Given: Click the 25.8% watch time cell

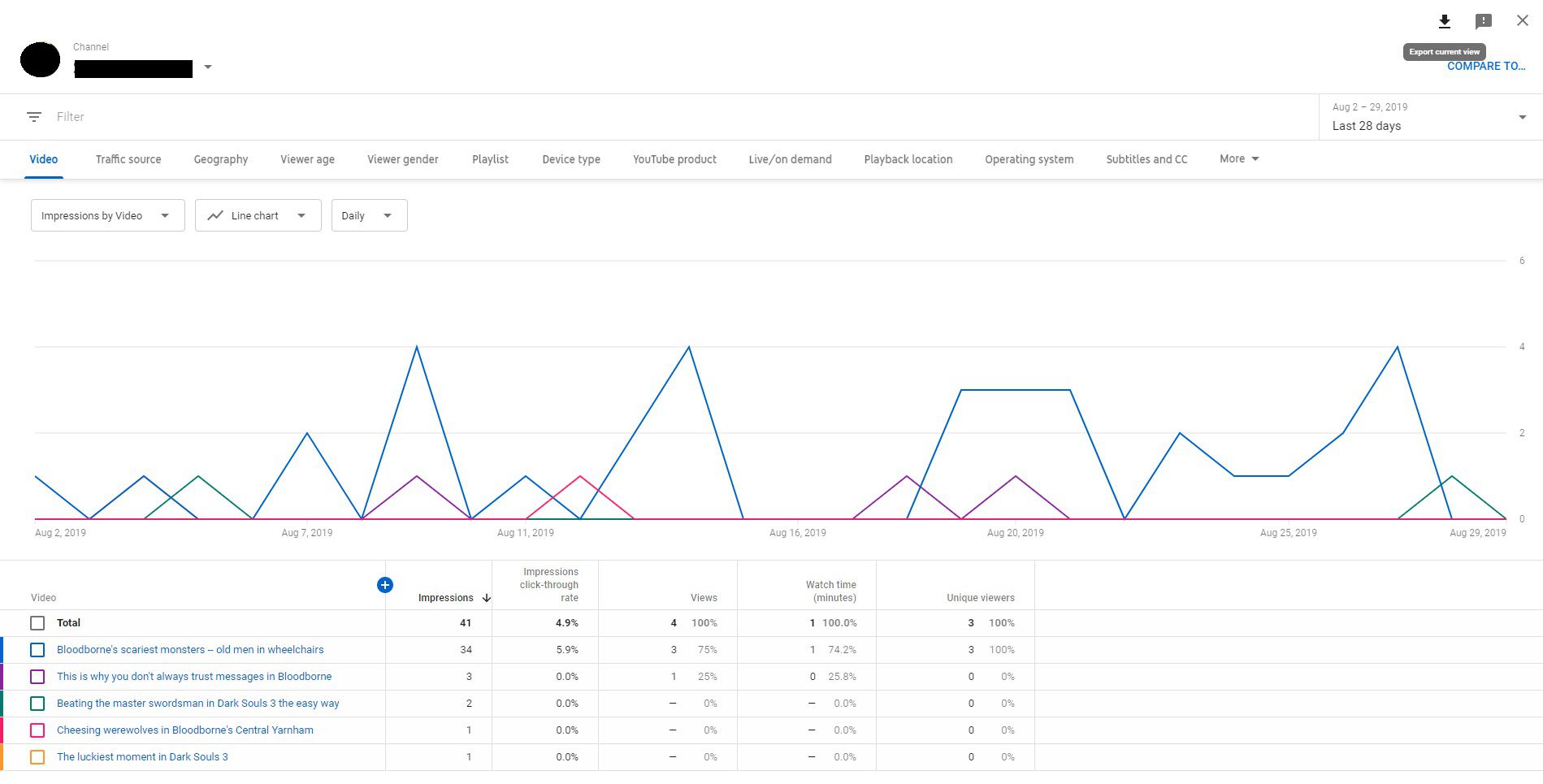Looking at the screenshot, I should [x=843, y=677].
